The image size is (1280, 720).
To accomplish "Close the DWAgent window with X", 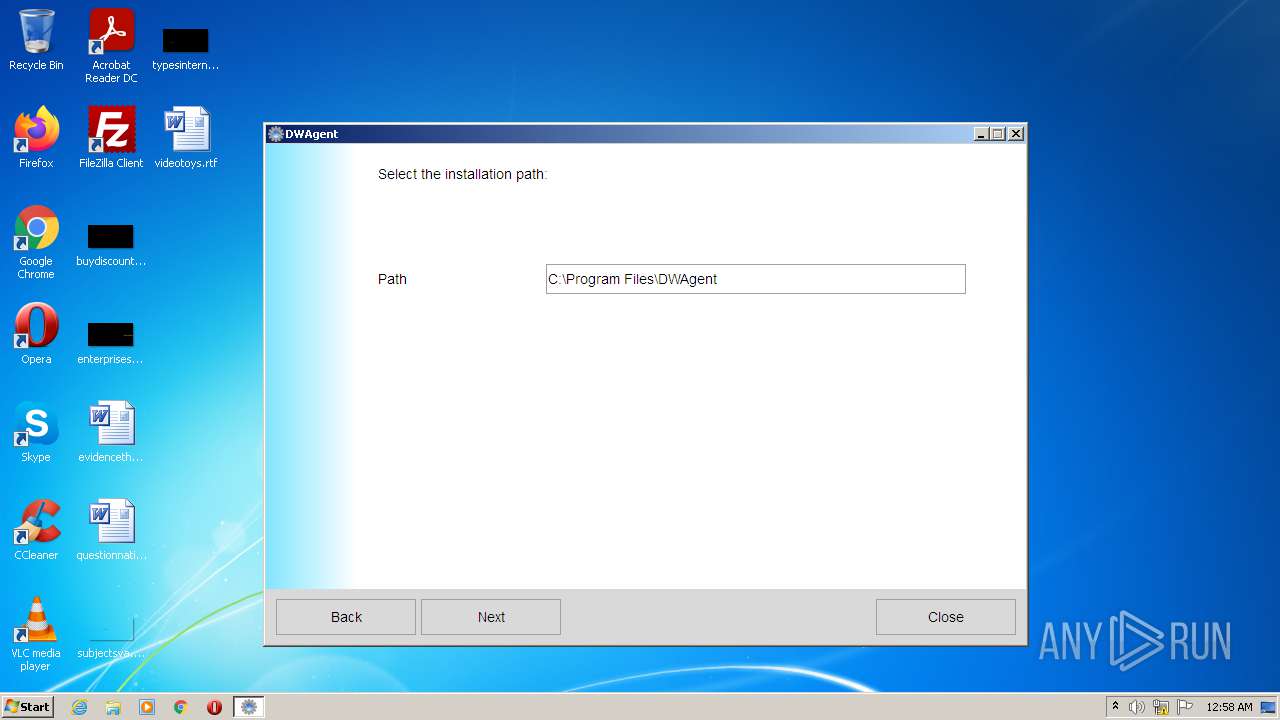I will [x=1015, y=134].
